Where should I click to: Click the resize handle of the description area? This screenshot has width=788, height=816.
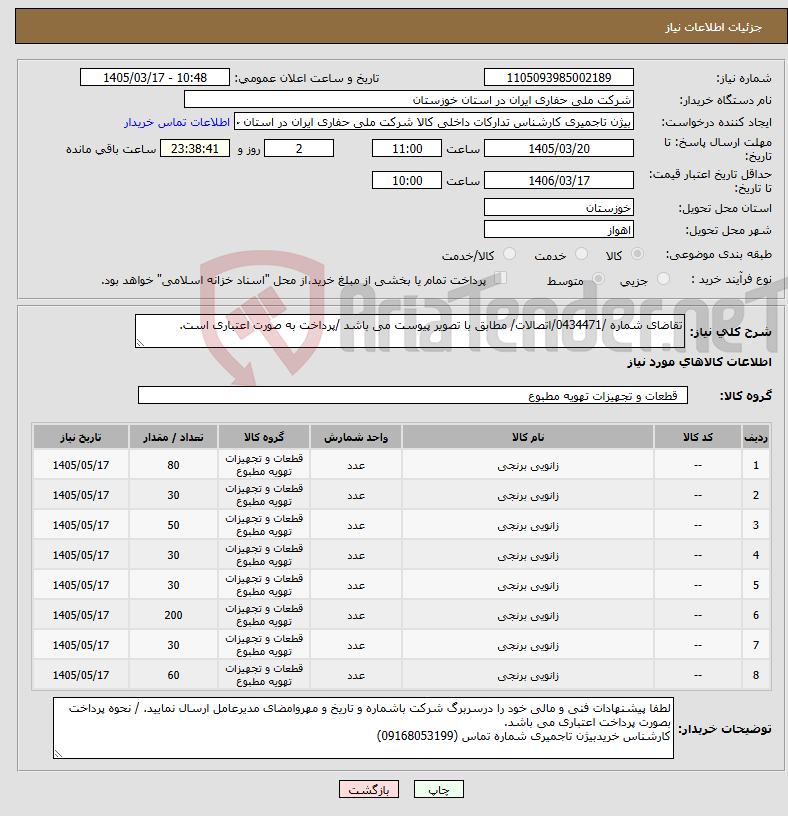click(x=139, y=342)
